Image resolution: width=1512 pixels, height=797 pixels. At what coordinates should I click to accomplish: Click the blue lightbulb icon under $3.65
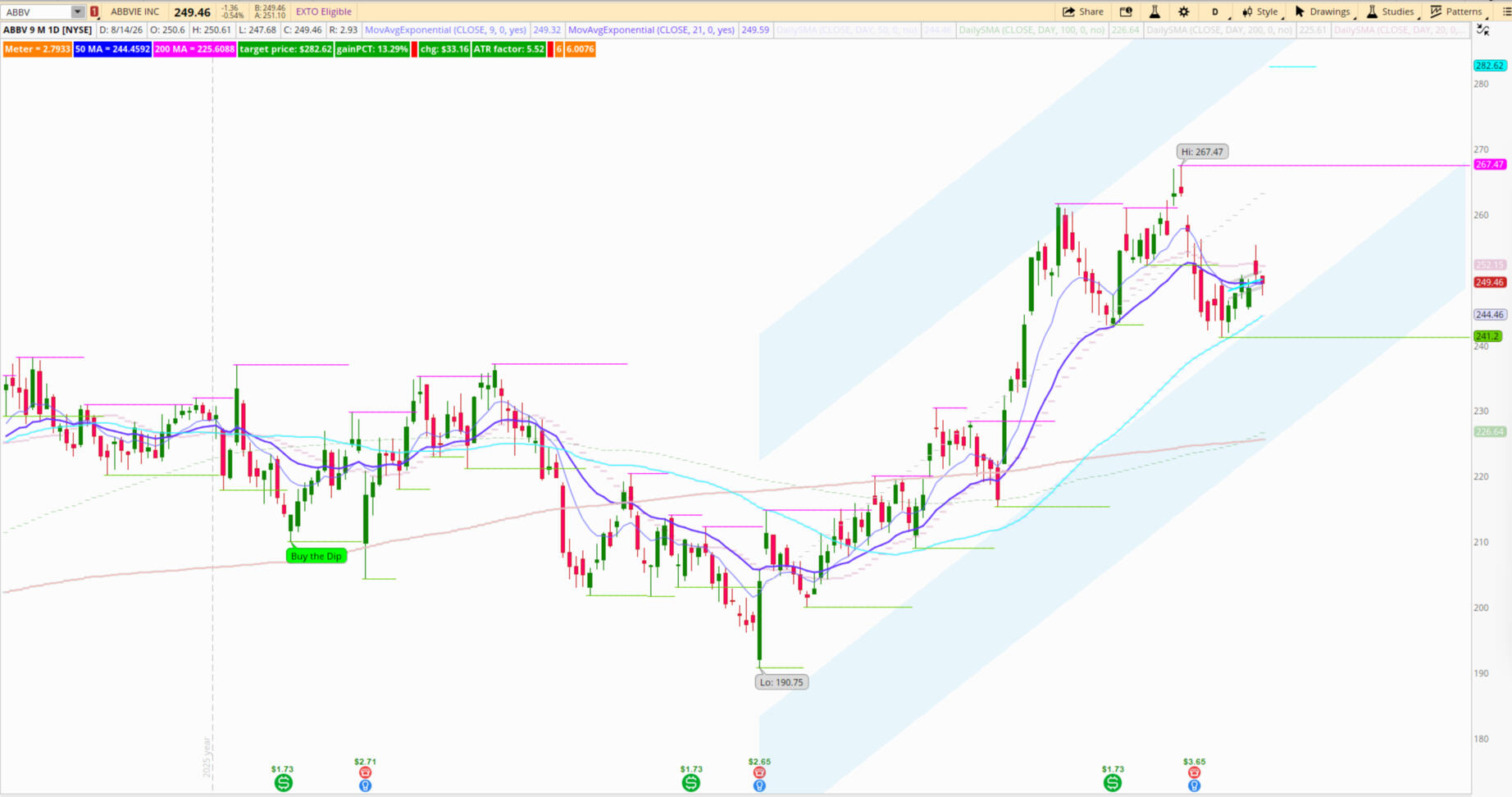1194,786
